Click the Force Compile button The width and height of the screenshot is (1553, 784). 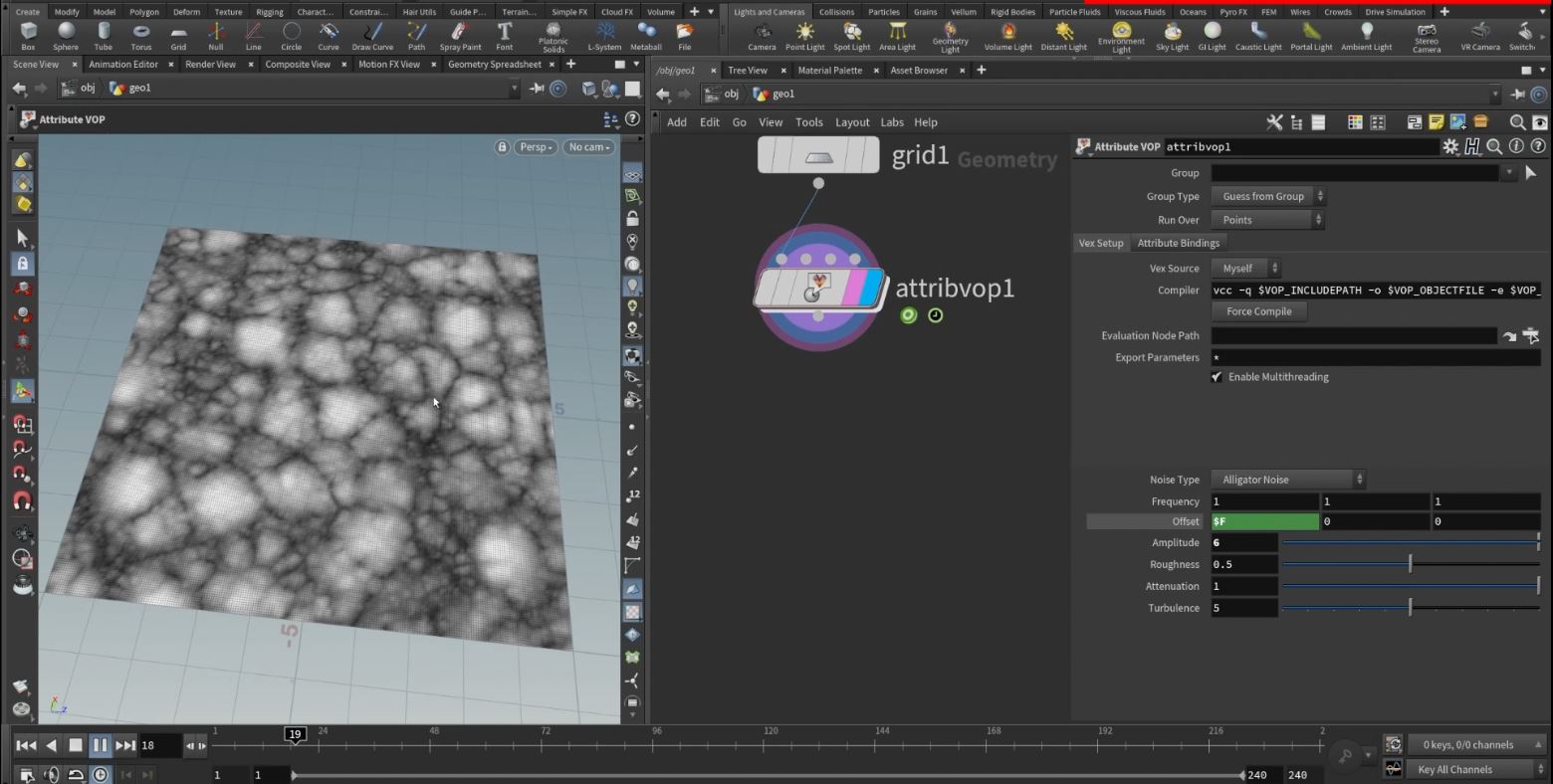[1258, 311]
